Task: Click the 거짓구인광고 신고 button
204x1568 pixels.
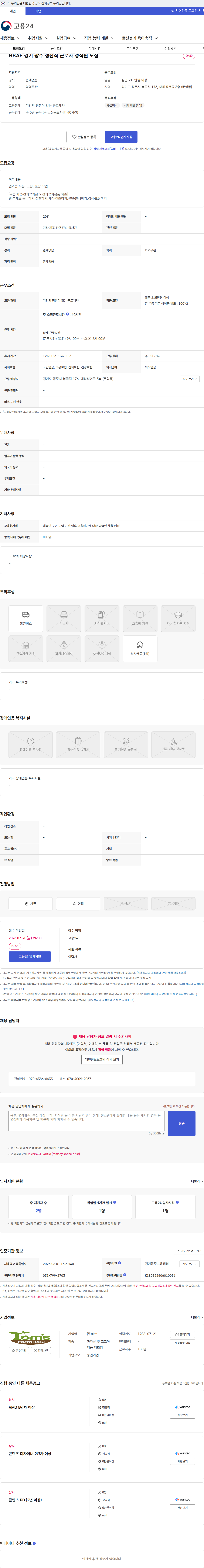Action: (x=189, y=1251)
